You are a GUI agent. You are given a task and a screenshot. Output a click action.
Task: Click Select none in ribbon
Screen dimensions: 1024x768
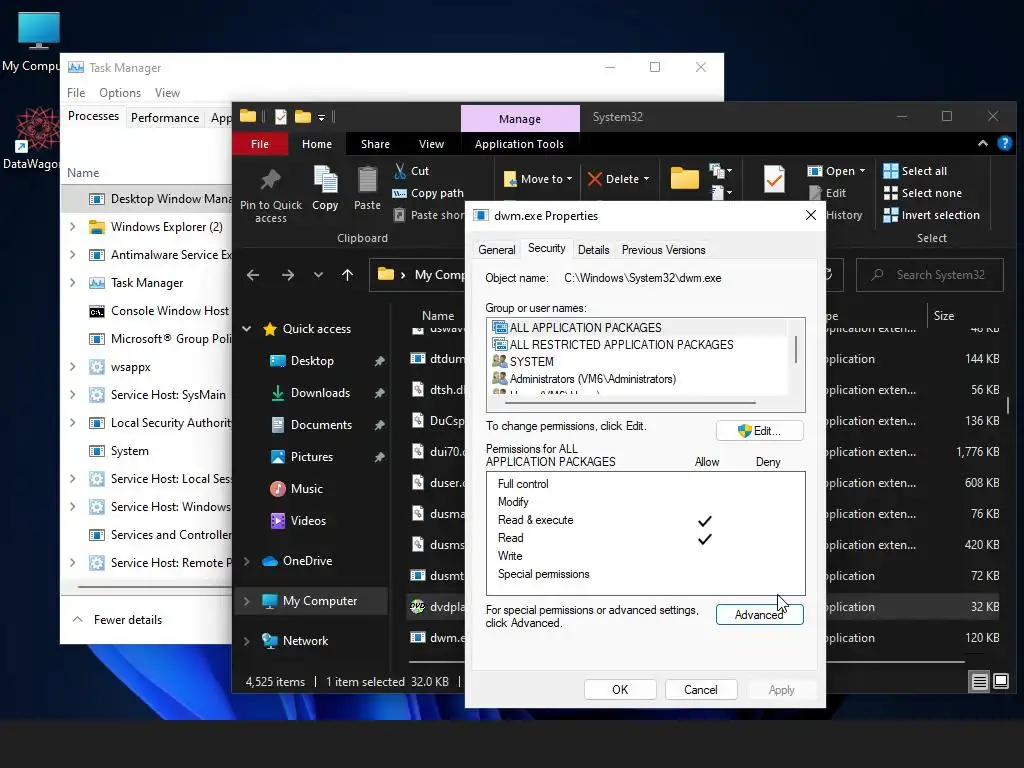pyautogui.click(x=923, y=193)
